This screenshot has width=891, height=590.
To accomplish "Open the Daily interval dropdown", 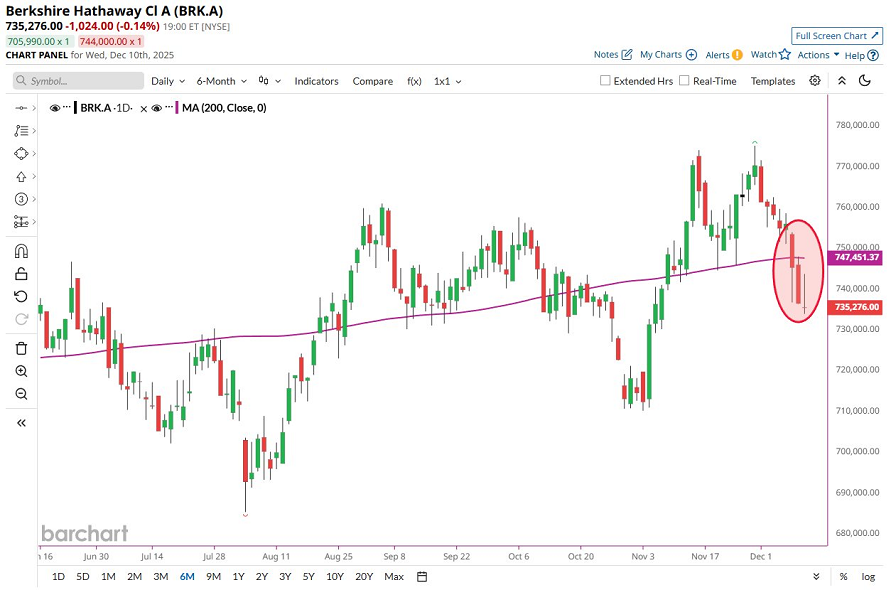I will tap(168, 81).
